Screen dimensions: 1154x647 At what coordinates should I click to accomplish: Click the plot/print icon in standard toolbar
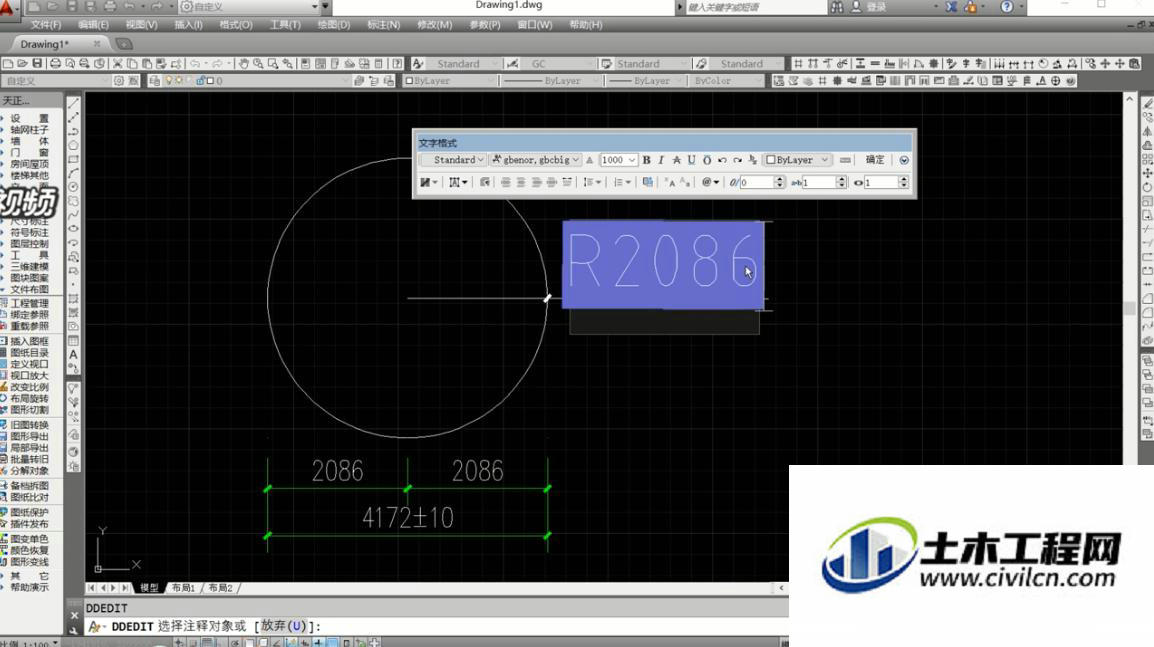(x=54, y=64)
